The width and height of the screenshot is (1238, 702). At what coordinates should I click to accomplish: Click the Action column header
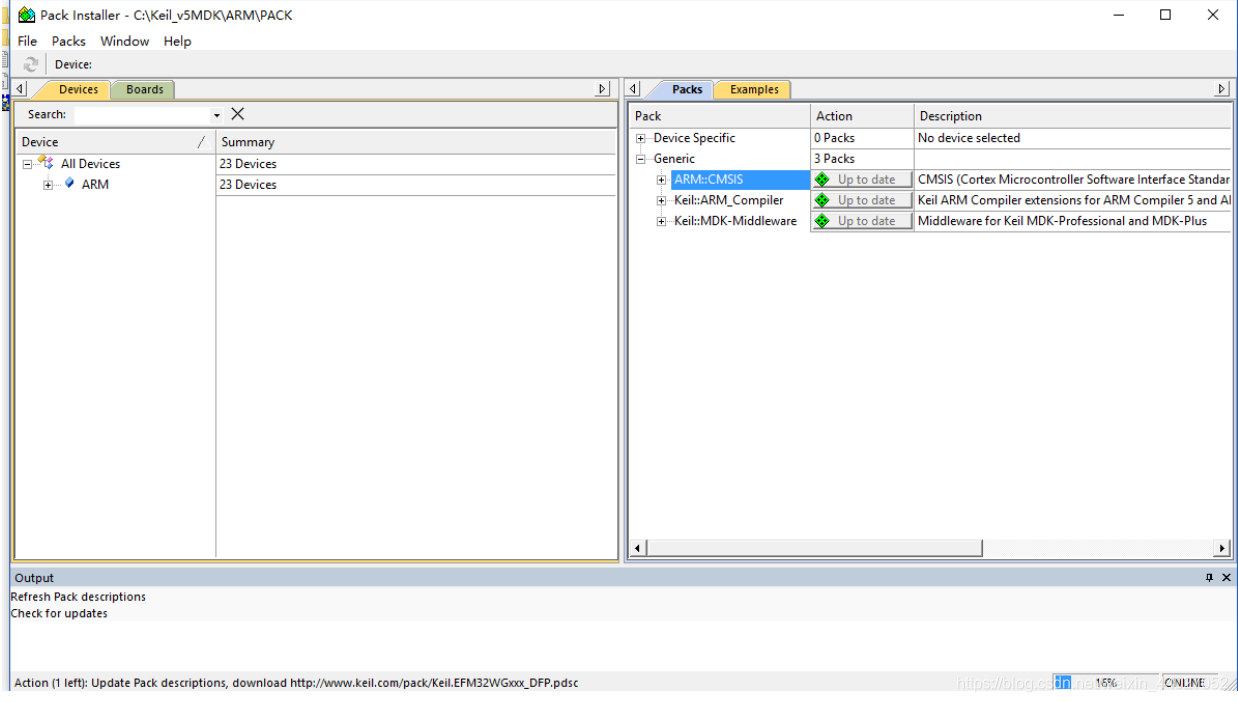(862, 116)
